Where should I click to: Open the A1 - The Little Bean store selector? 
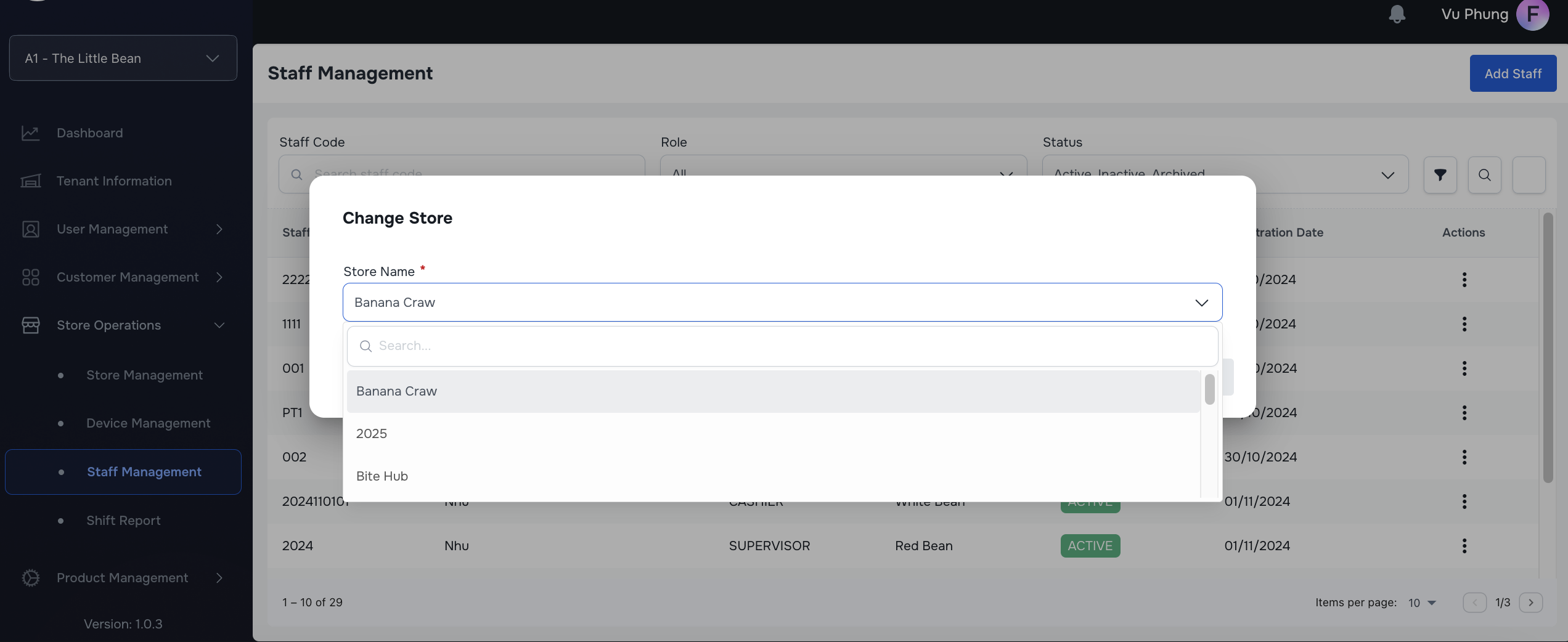point(123,58)
